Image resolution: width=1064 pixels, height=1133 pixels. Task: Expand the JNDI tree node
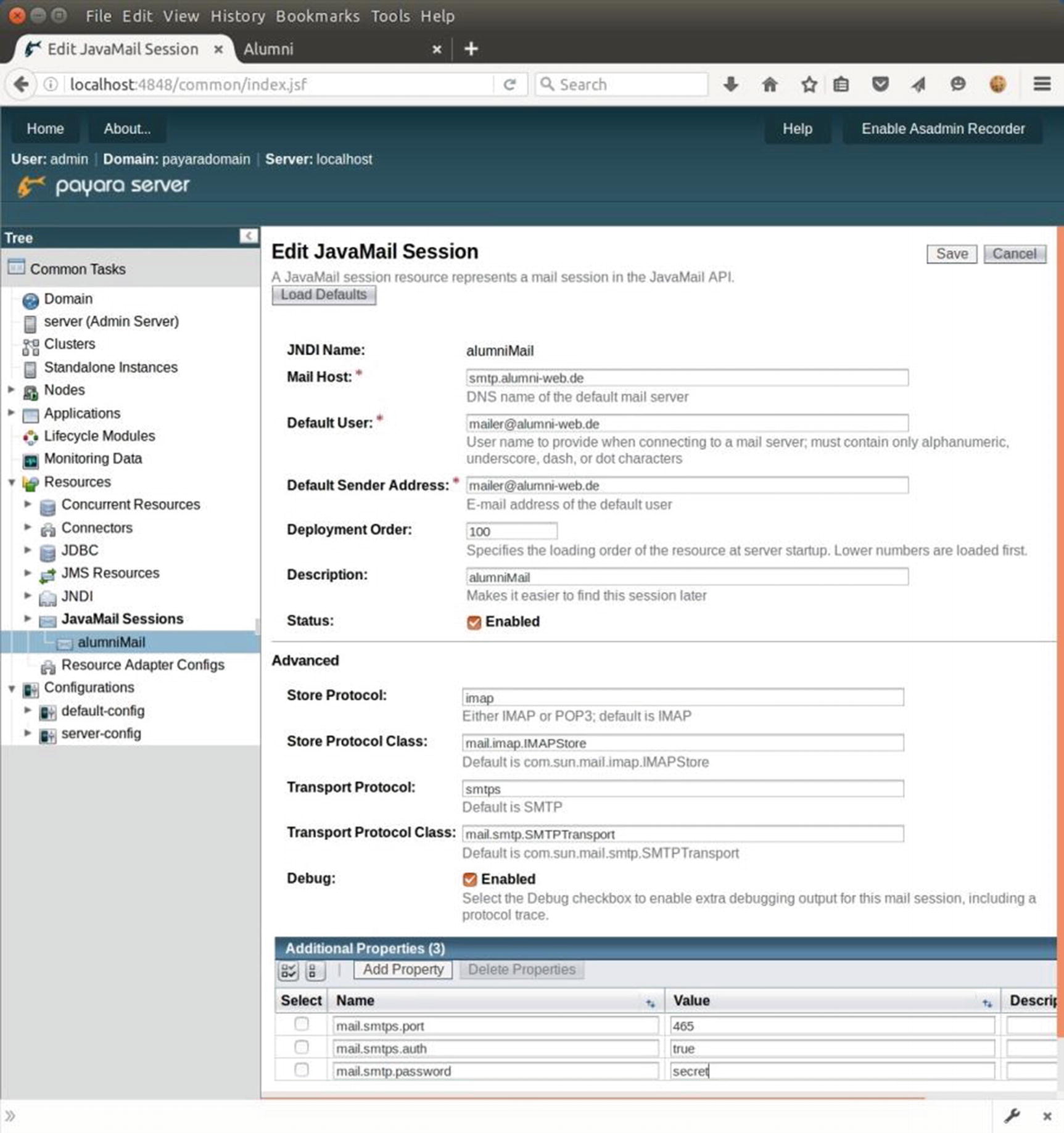[28, 596]
